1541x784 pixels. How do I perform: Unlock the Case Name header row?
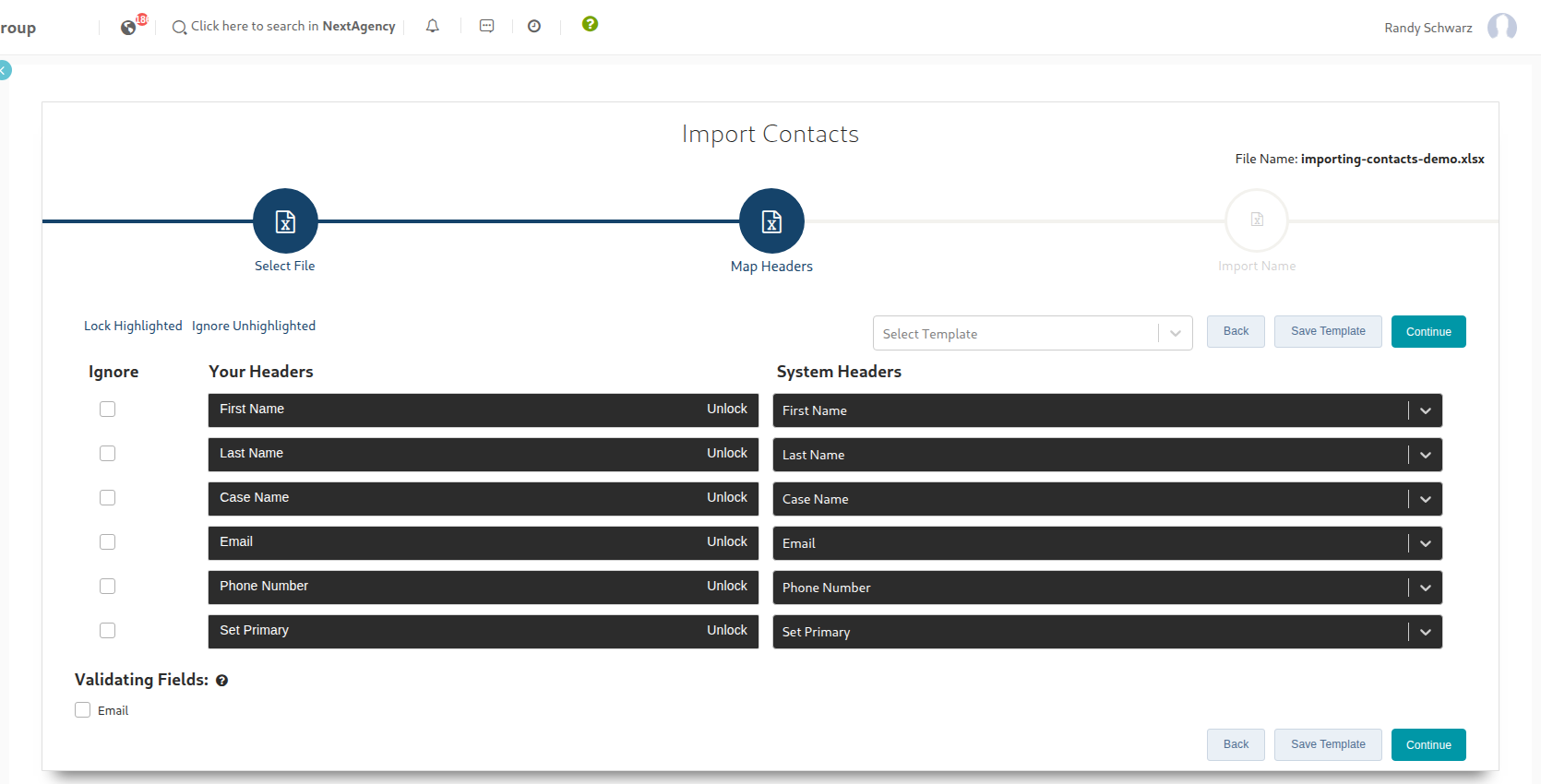pos(727,497)
